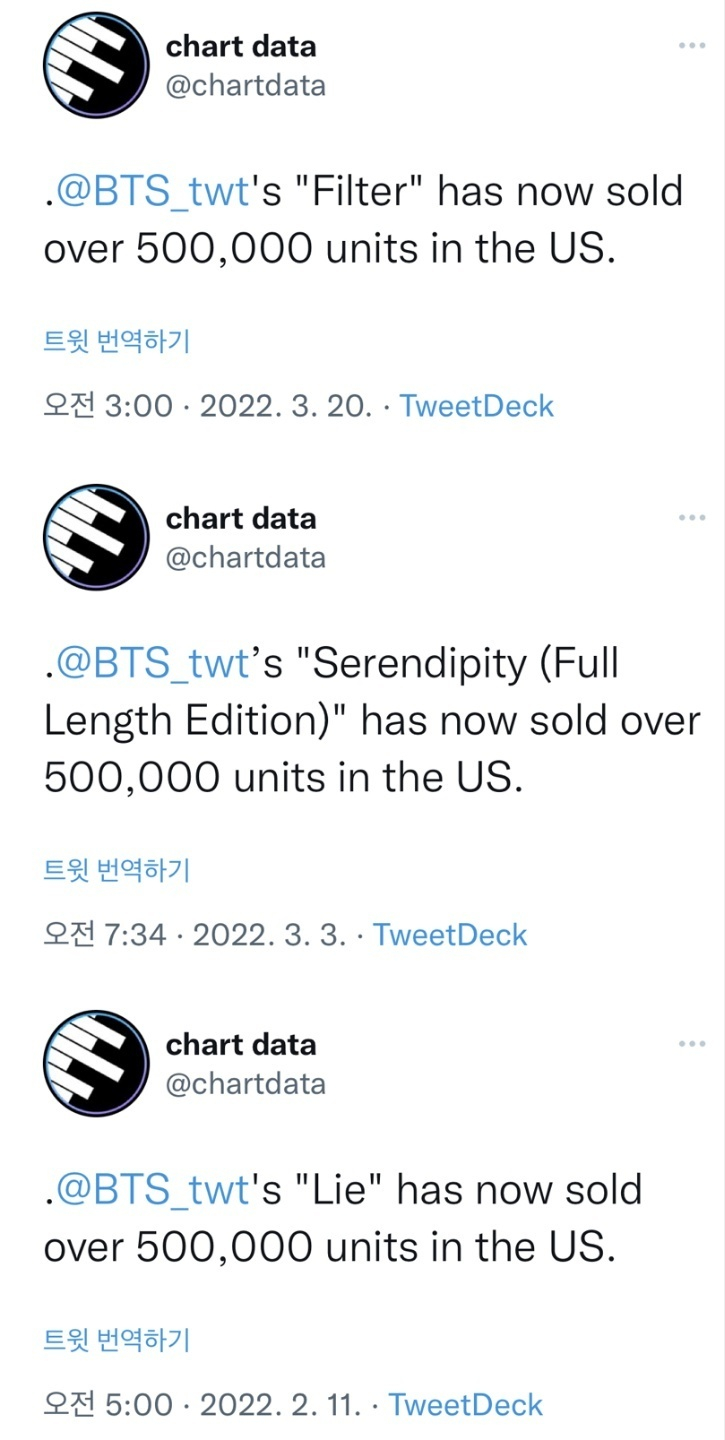The width and height of the screenshot is (725, 1440).
Task: Click "chart data" display name on the "Serendipity" tweet
Action: [240, 518]
